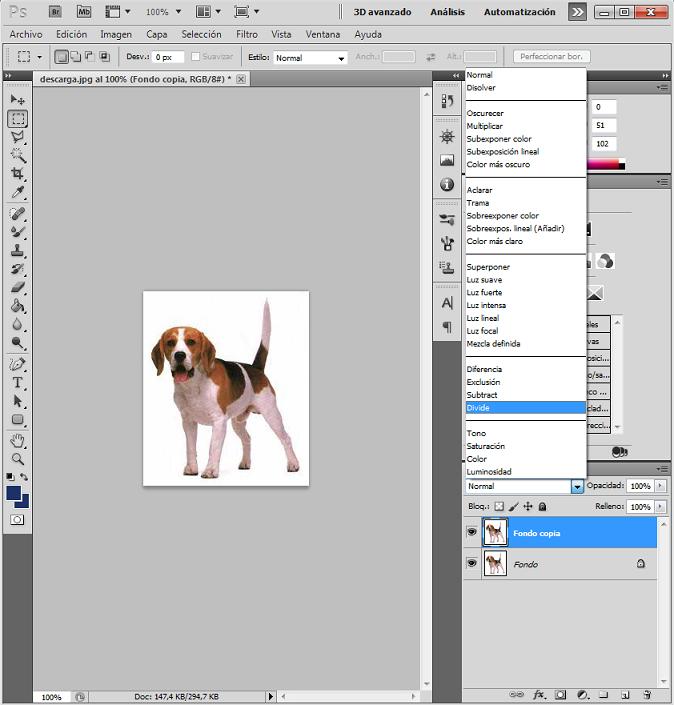Image resolution: width=674 pixels, height=705 pixels.
Task: Select the Eraser tool
Action: coord(18,287)
